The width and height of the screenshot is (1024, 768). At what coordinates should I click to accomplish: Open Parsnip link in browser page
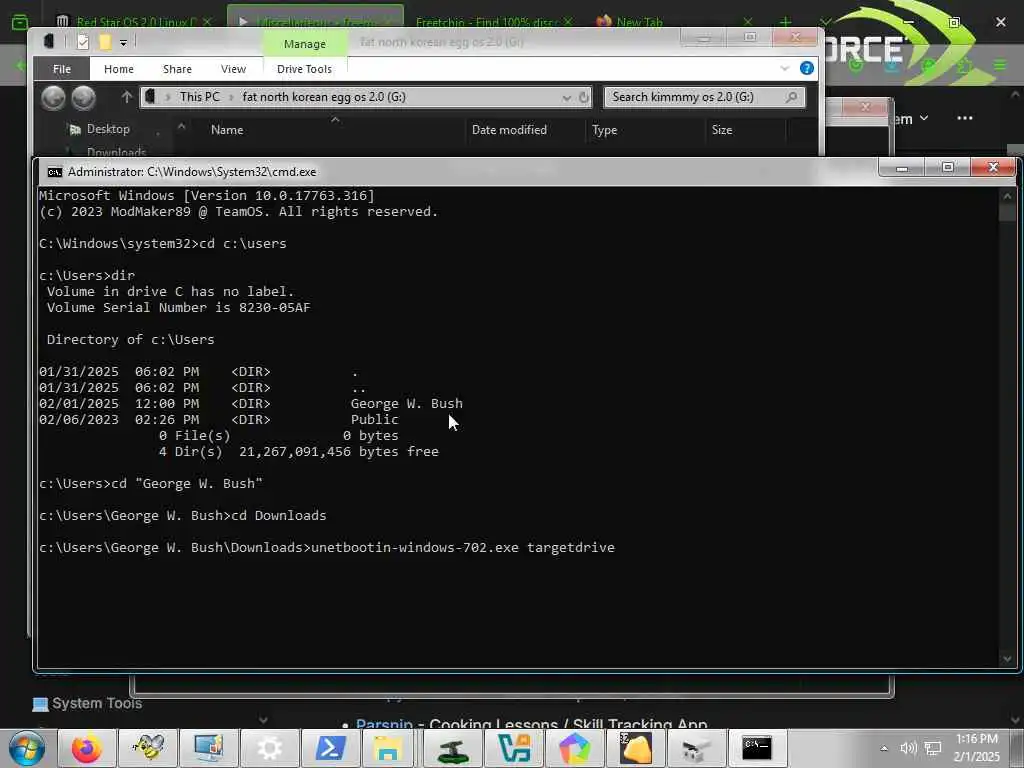point(384,724)
